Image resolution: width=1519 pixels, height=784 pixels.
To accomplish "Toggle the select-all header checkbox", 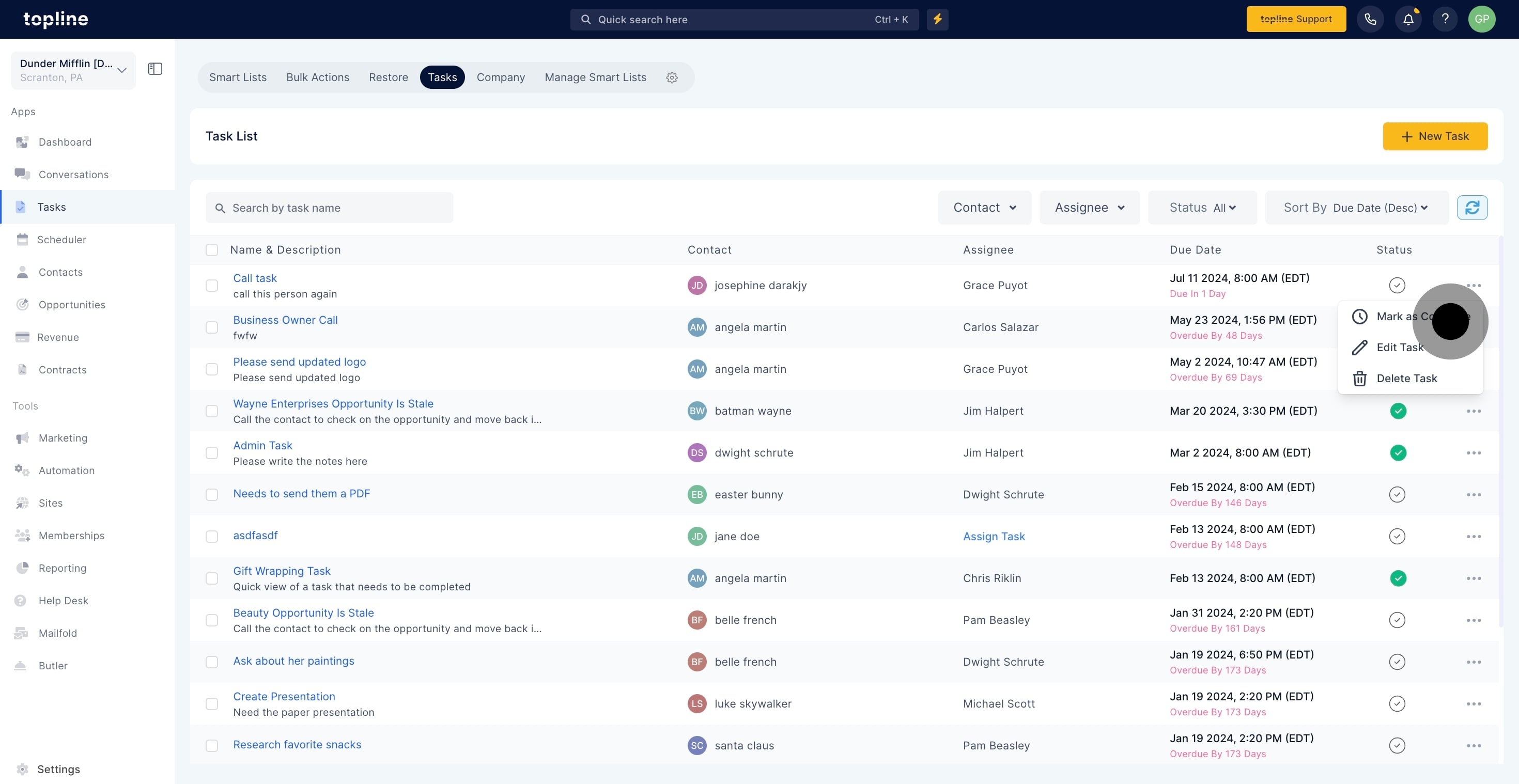I will pos(212,250).
